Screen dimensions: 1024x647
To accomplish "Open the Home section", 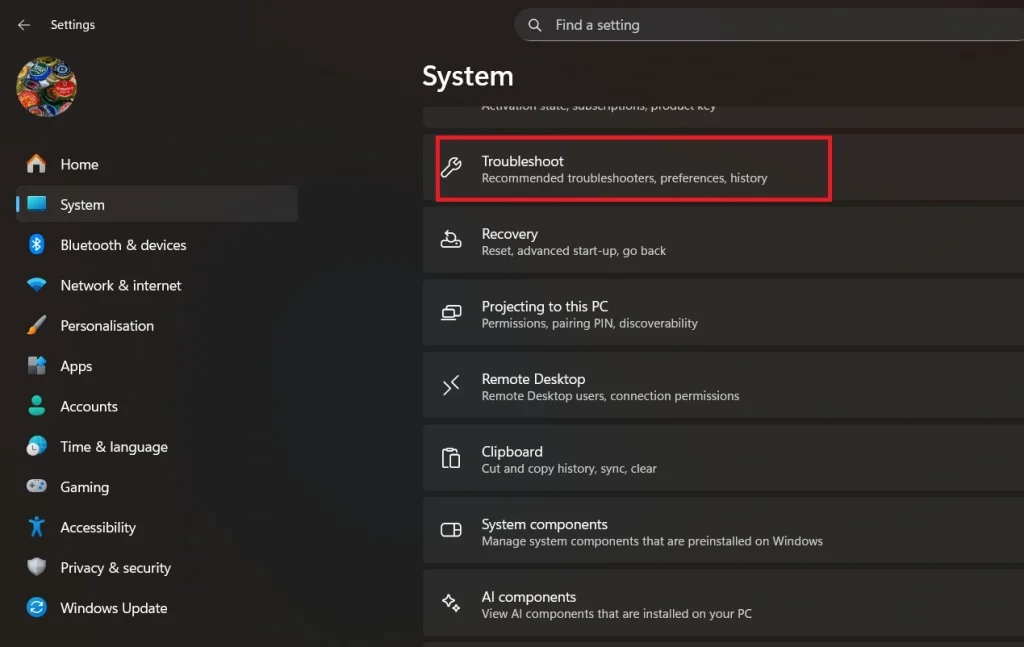I will 79,164.
